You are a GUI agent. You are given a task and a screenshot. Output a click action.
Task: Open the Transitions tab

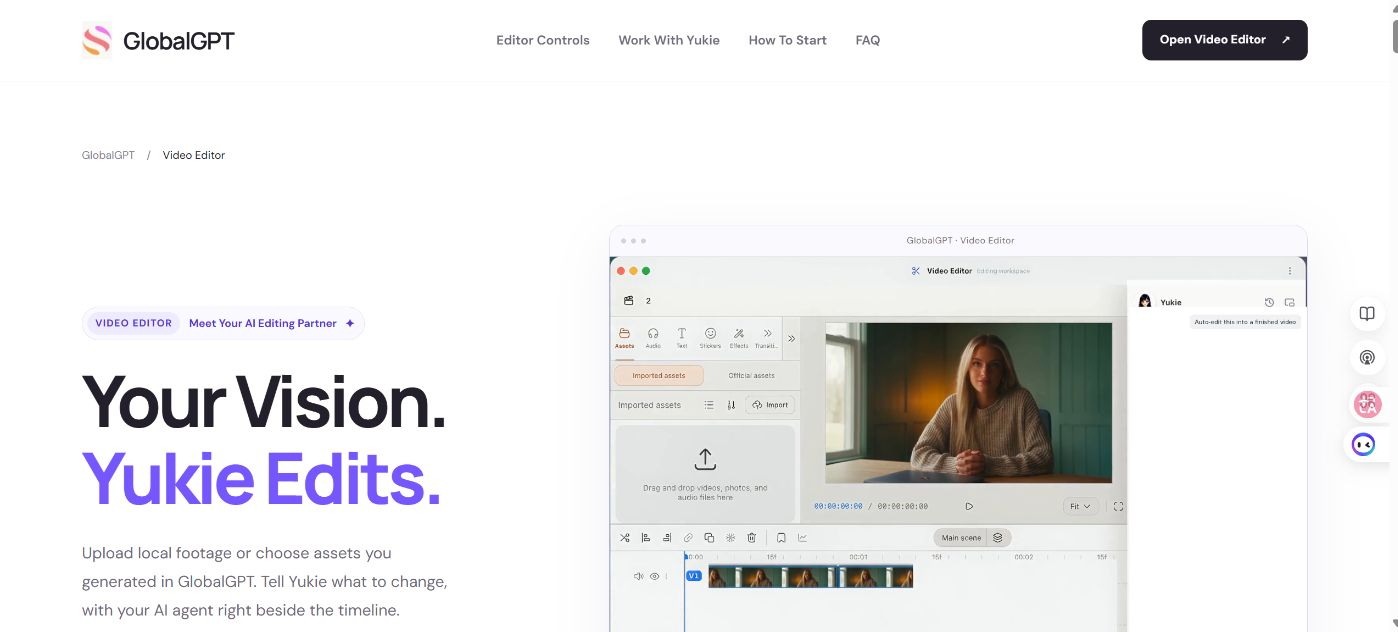(x=767, y=338)
